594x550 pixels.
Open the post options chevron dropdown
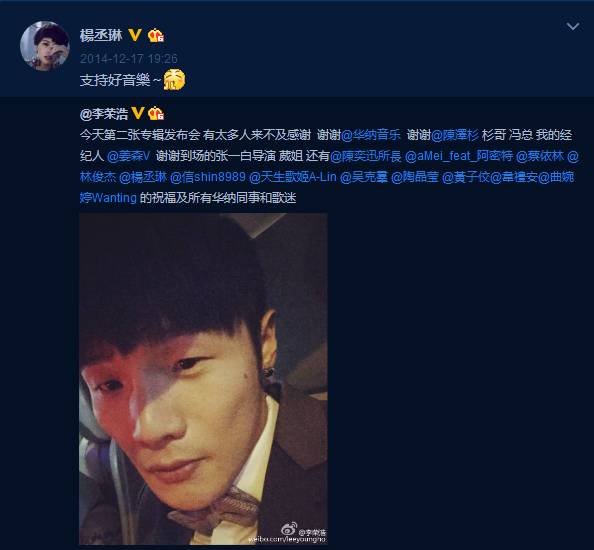click(x=572, y=26)
